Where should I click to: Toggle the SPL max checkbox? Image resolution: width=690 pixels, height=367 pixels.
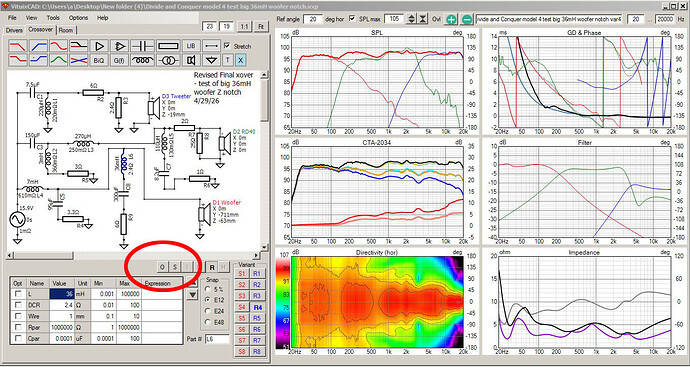(352, 18)
